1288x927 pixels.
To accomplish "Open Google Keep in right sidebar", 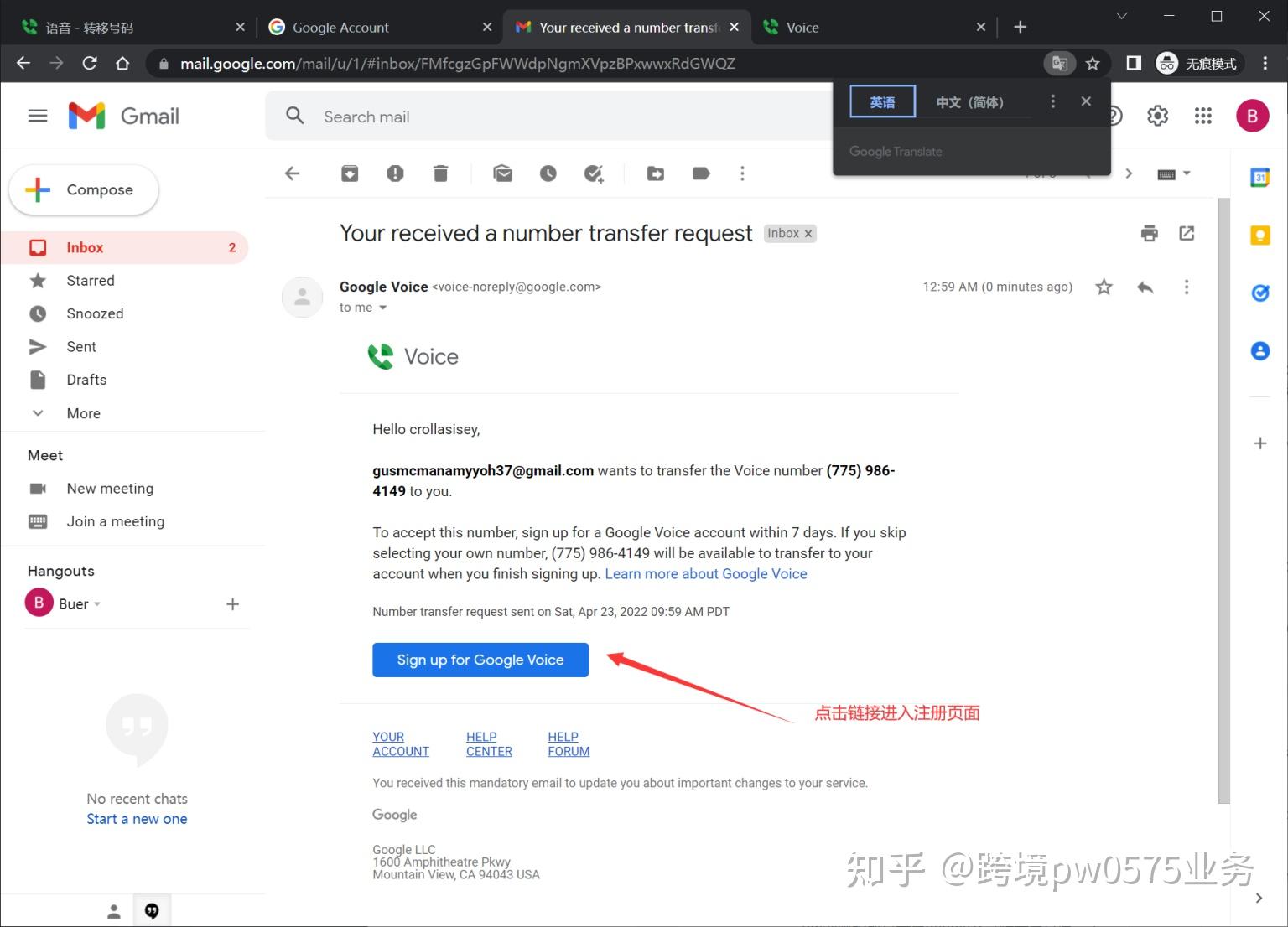I will (1259, 235).
